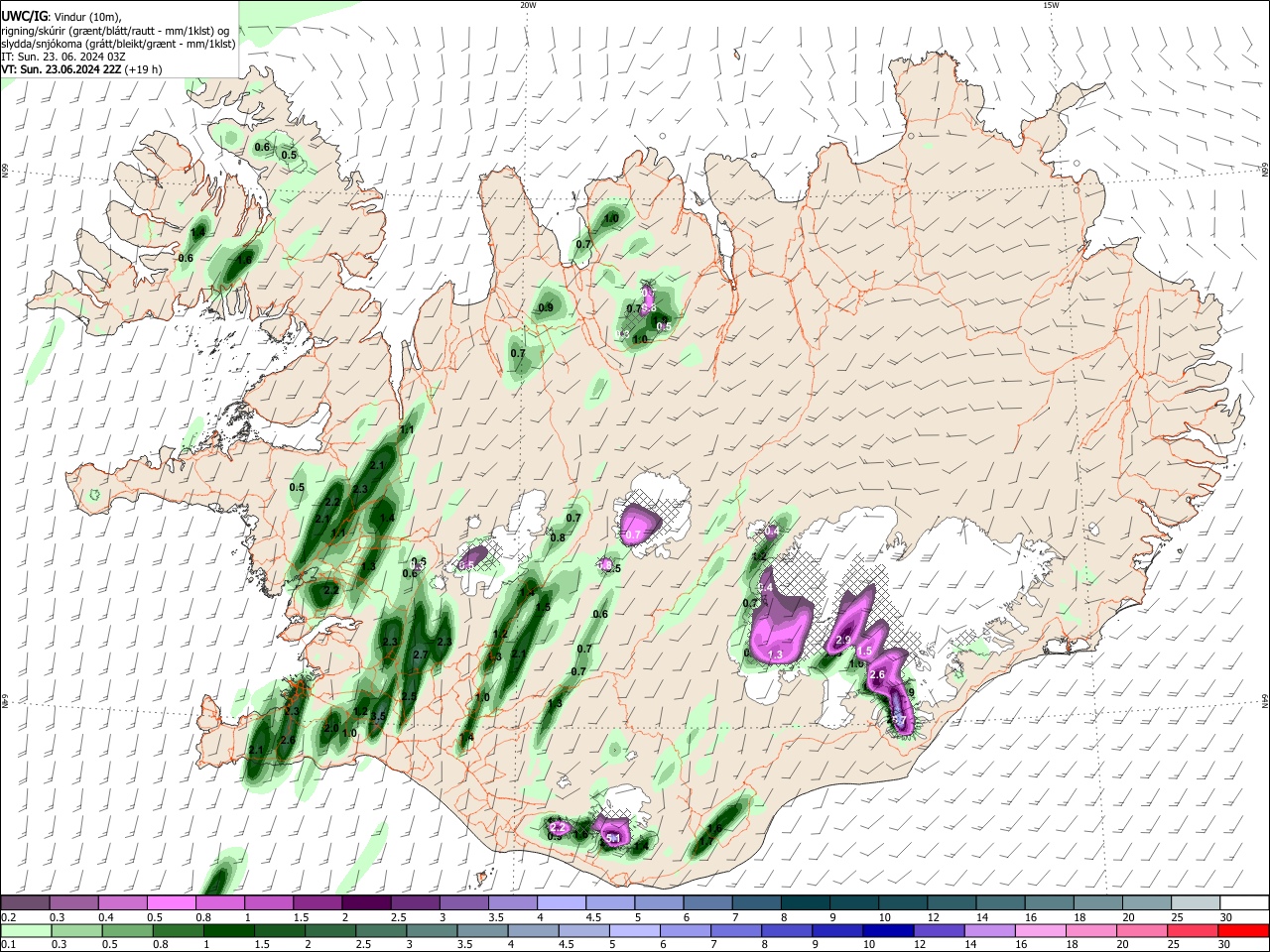1270x952 pixels.
Task: Select the bottom-row swatch between 25 and 30
Action: 1194,931
